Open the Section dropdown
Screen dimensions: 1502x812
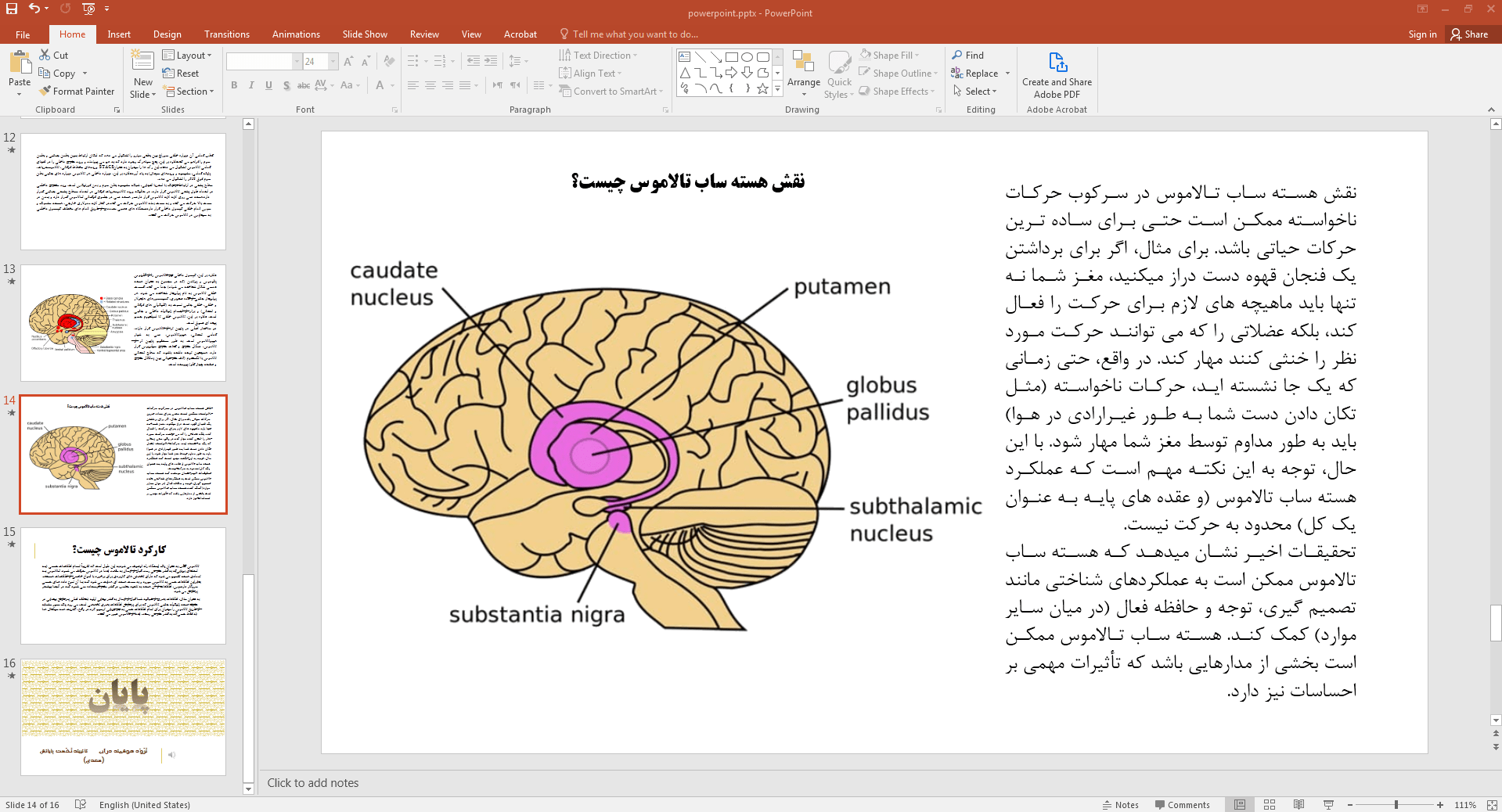coord(189,91)
